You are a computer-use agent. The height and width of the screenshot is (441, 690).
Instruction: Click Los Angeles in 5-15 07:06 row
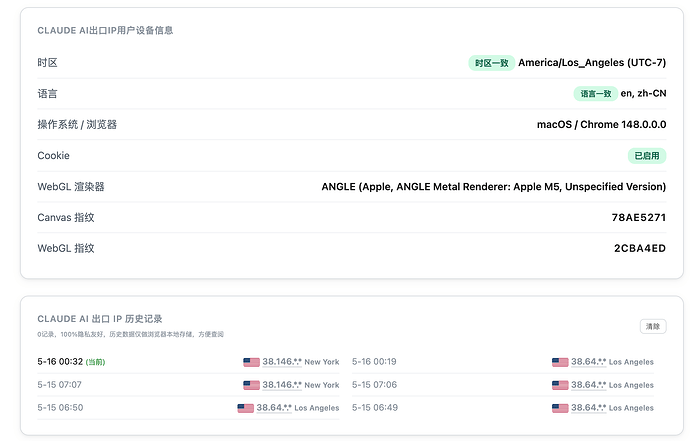click(x=631, y=385)
